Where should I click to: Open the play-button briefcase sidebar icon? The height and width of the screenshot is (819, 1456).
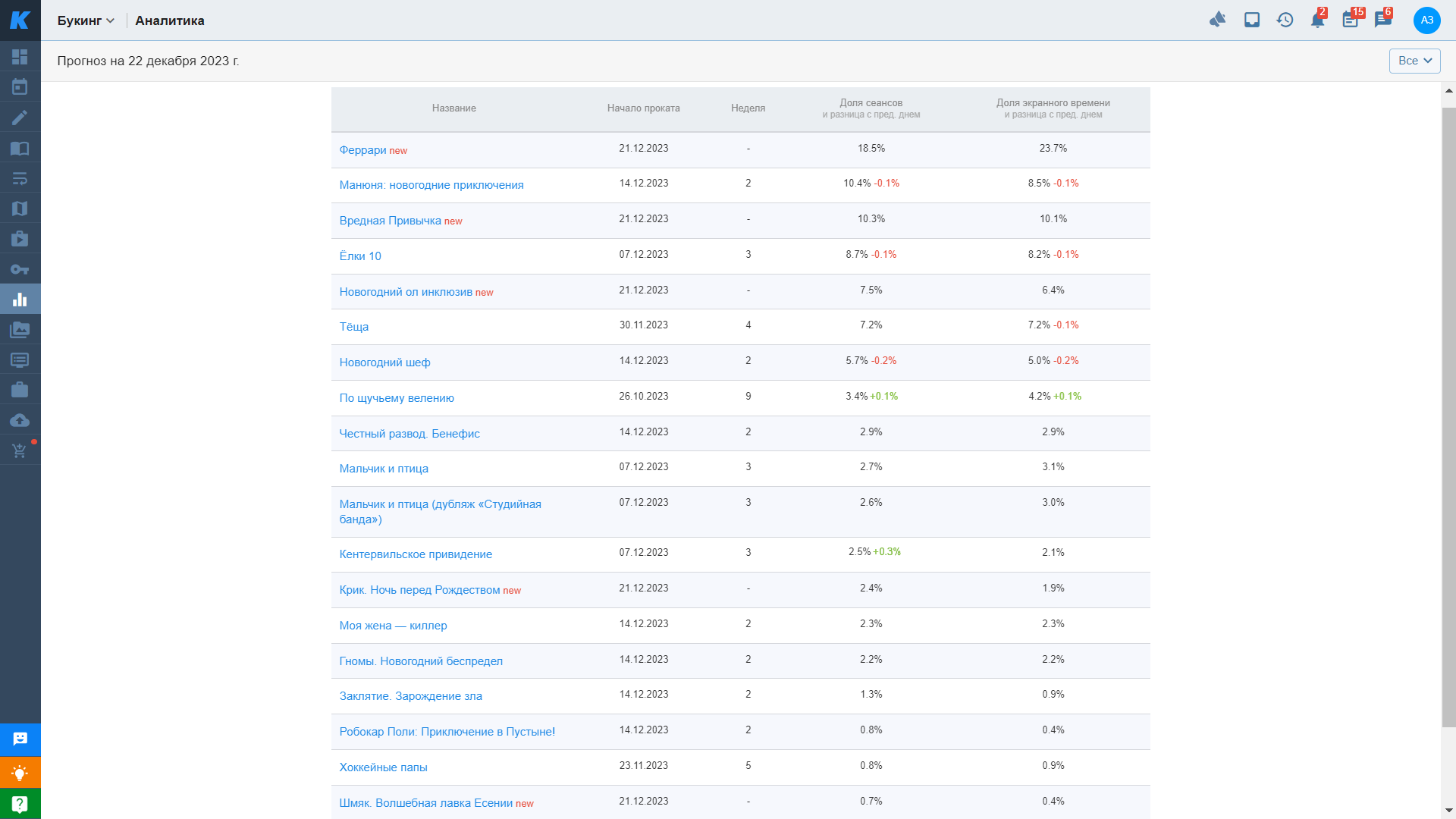click(20, 239)
